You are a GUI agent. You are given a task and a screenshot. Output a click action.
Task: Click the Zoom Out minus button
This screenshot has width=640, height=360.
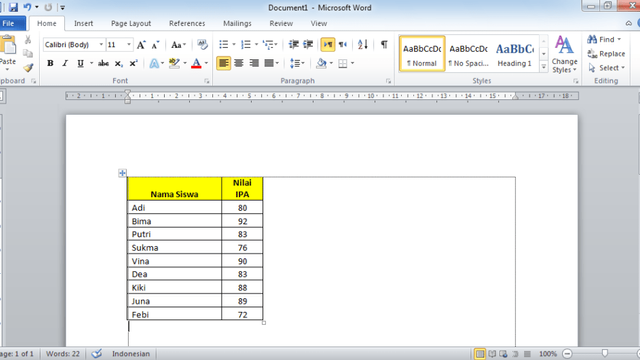coord(567,354)
